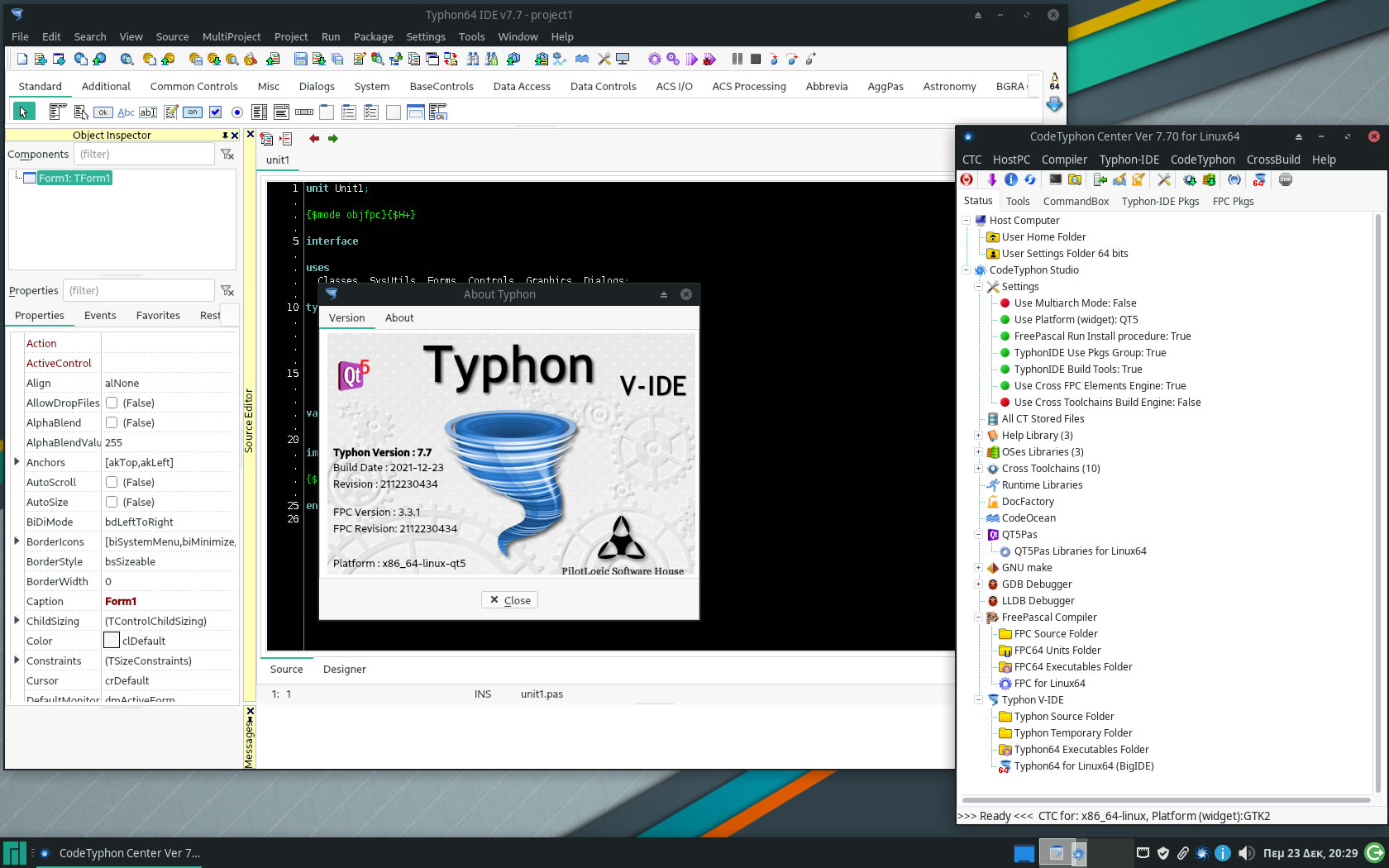Click the Color clDefault swatch

(112, 641)
